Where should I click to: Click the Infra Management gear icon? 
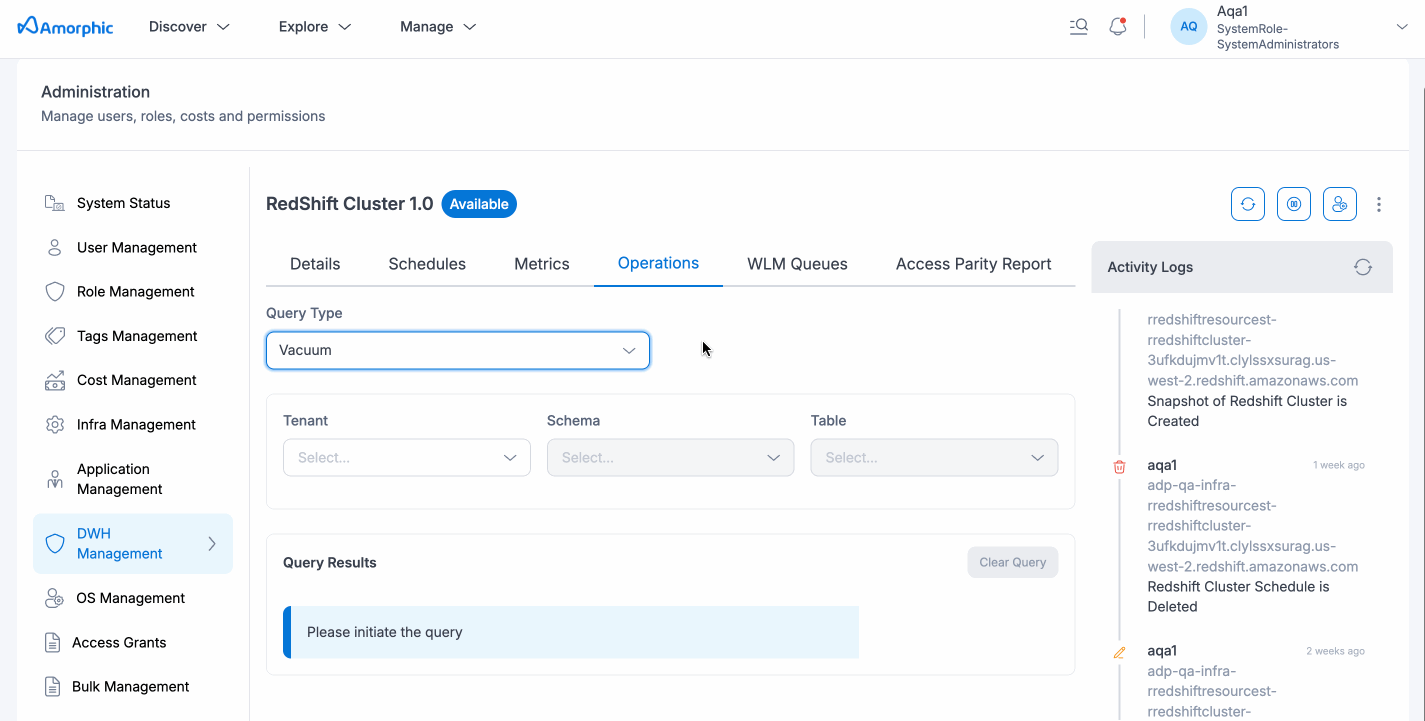(55, 425)
